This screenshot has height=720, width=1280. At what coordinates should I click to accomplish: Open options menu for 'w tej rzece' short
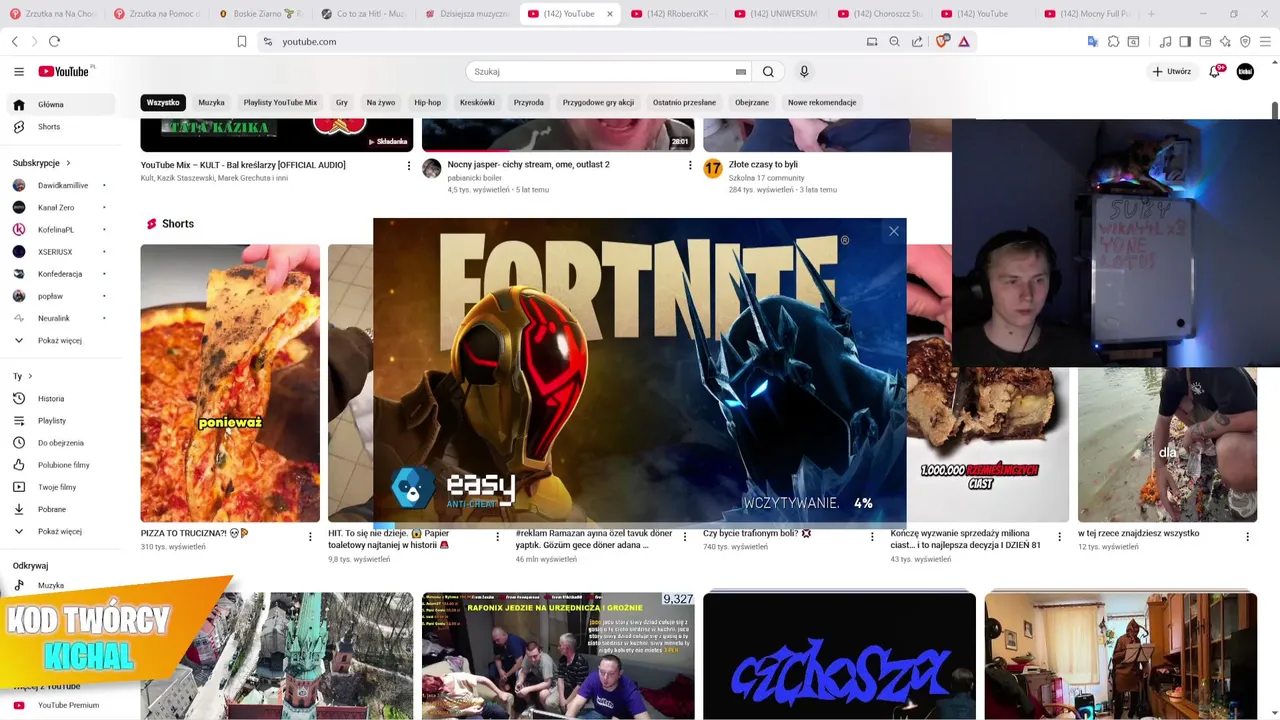coord(1247,537)
